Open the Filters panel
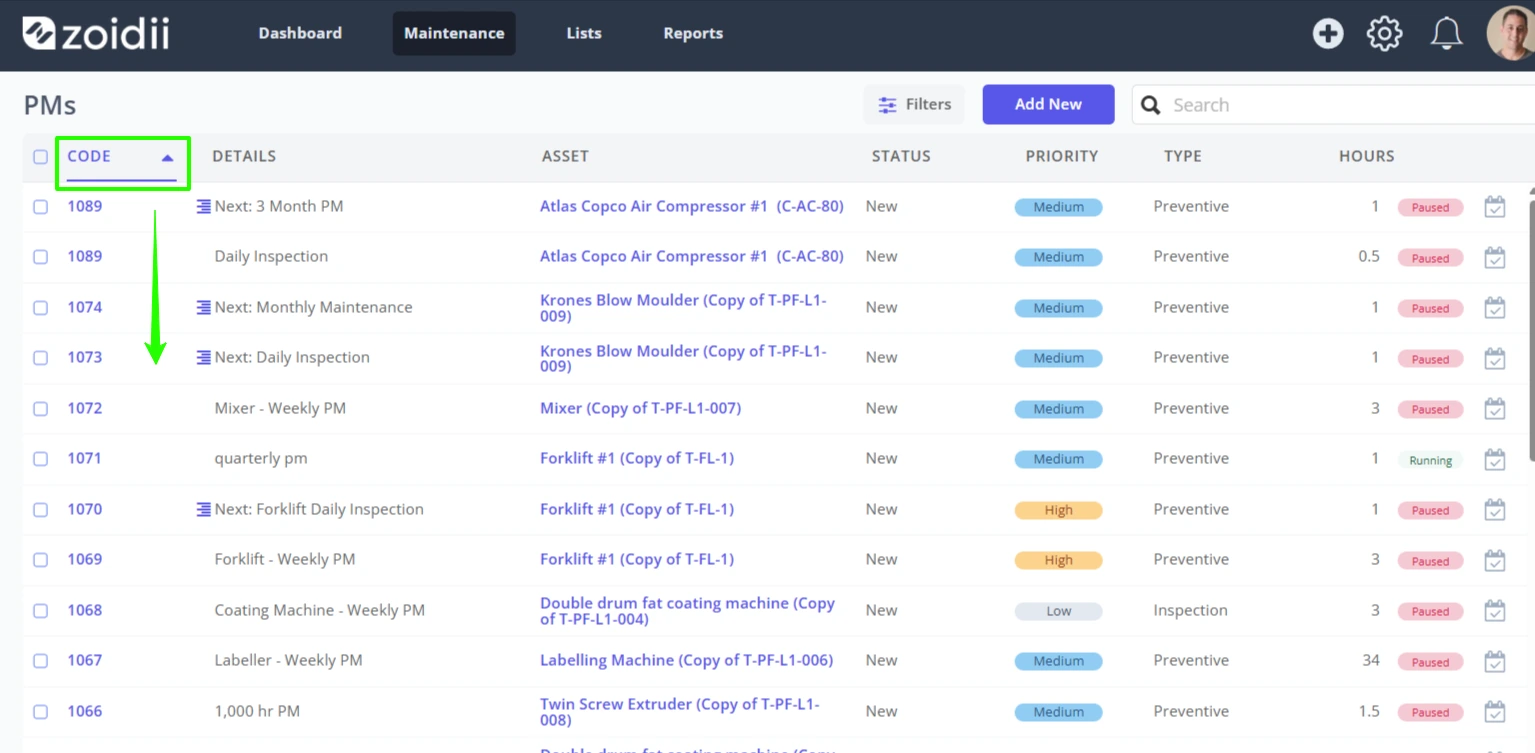This screenshot has height=753, width=1535. [914, 104]
